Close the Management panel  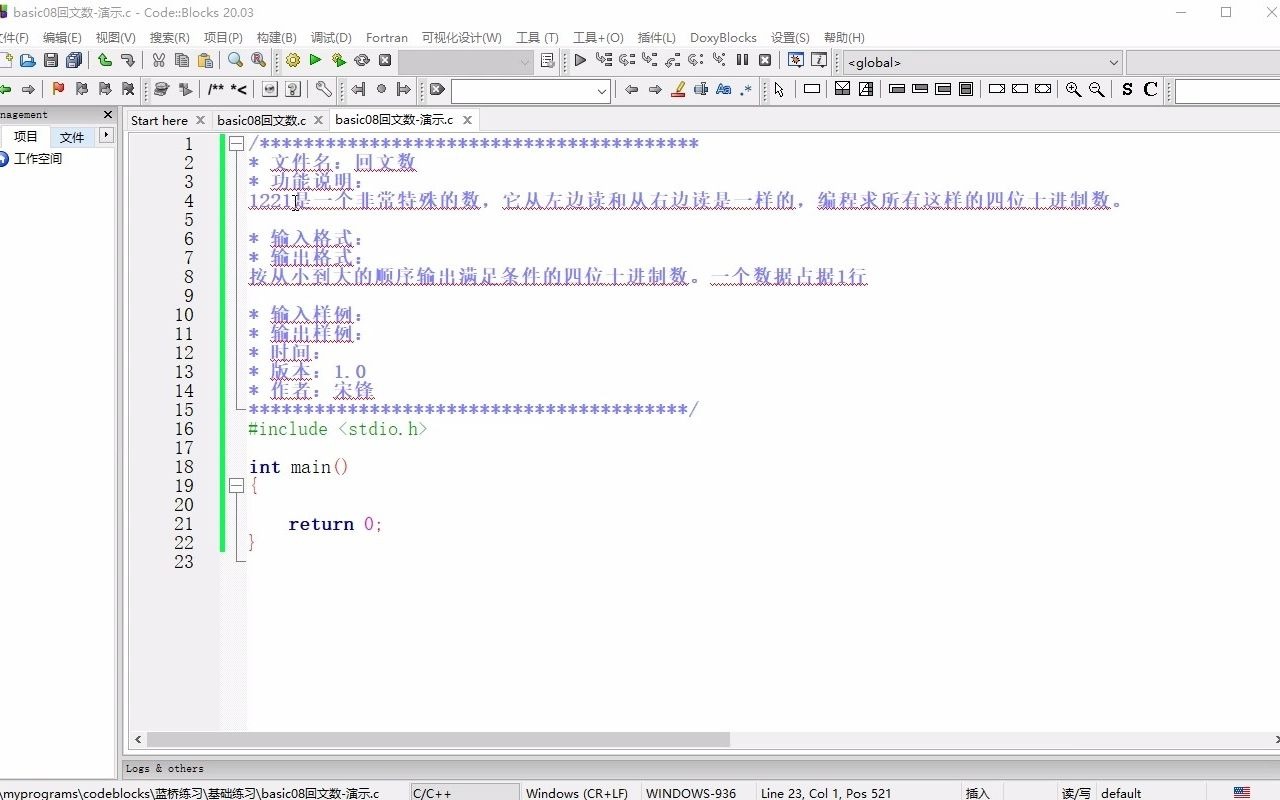(108, 114)
